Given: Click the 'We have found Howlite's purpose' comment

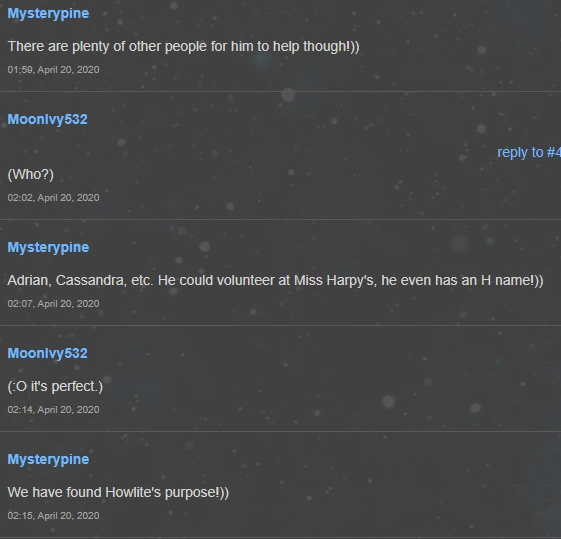Looking at the screenshot, I should (x=118, y=493).
